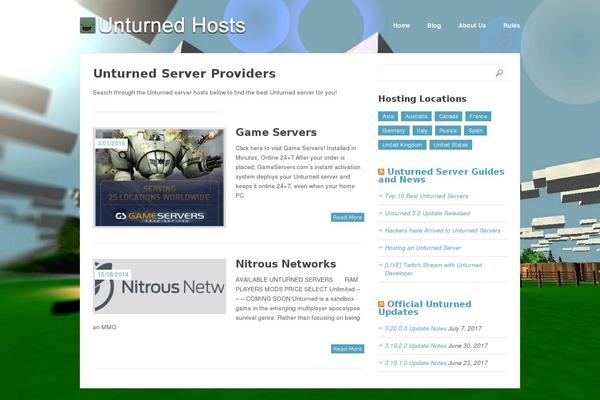Select the Australia hosting location tag

(x=416, y=116)
